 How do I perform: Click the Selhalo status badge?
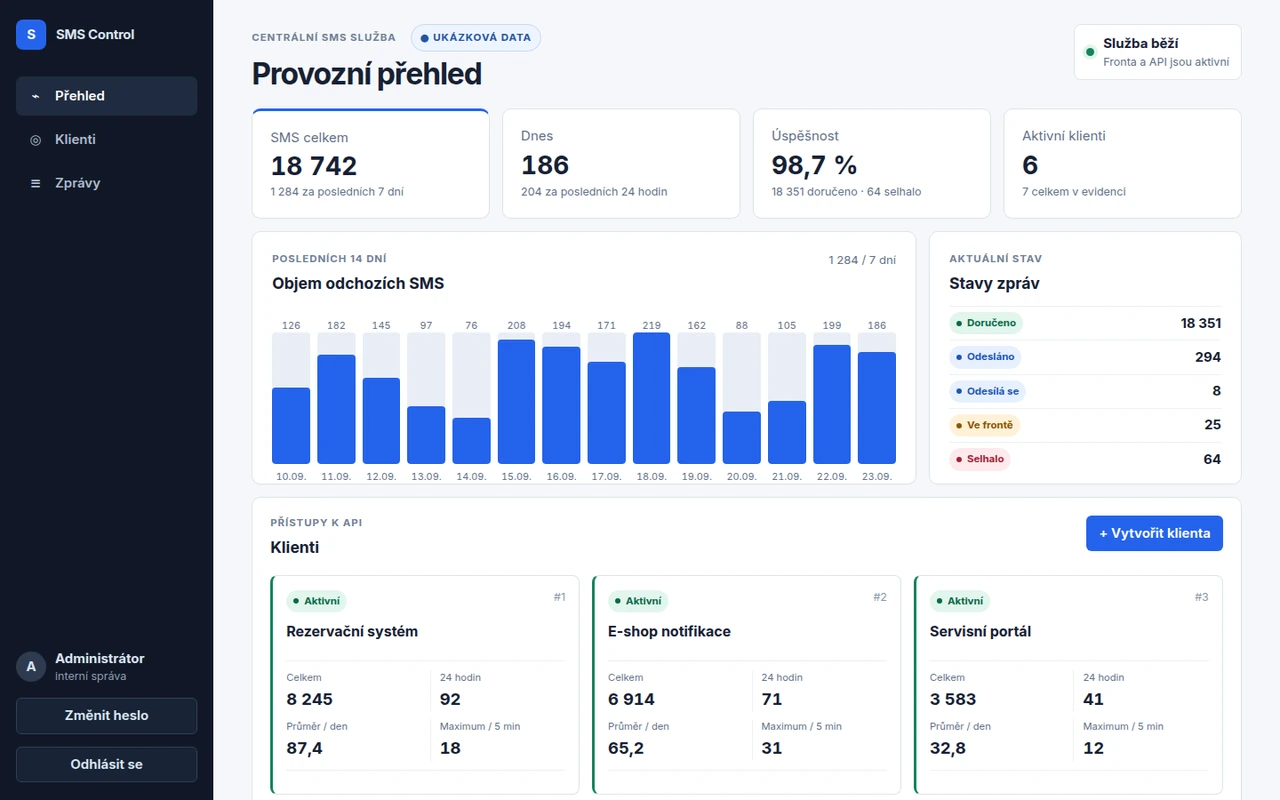980,459
